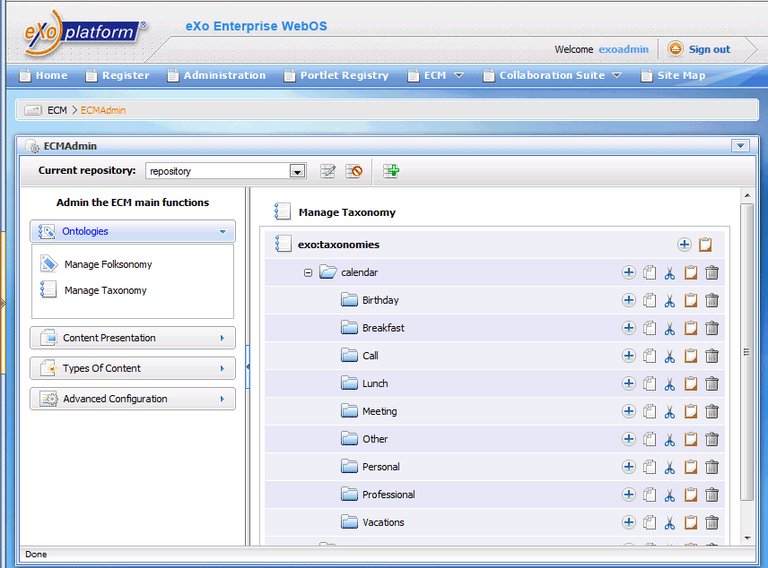Click the scrollbar up arrow
Viewport: 768px width, 568px height.
(747, 195)
